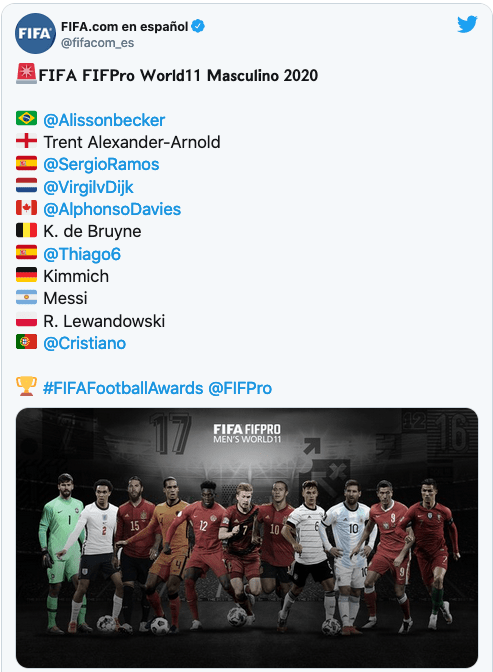This screenshot has width=493, height=672.
Task: Click the Brazil flag emoji
Action: [x=27, y=118]
